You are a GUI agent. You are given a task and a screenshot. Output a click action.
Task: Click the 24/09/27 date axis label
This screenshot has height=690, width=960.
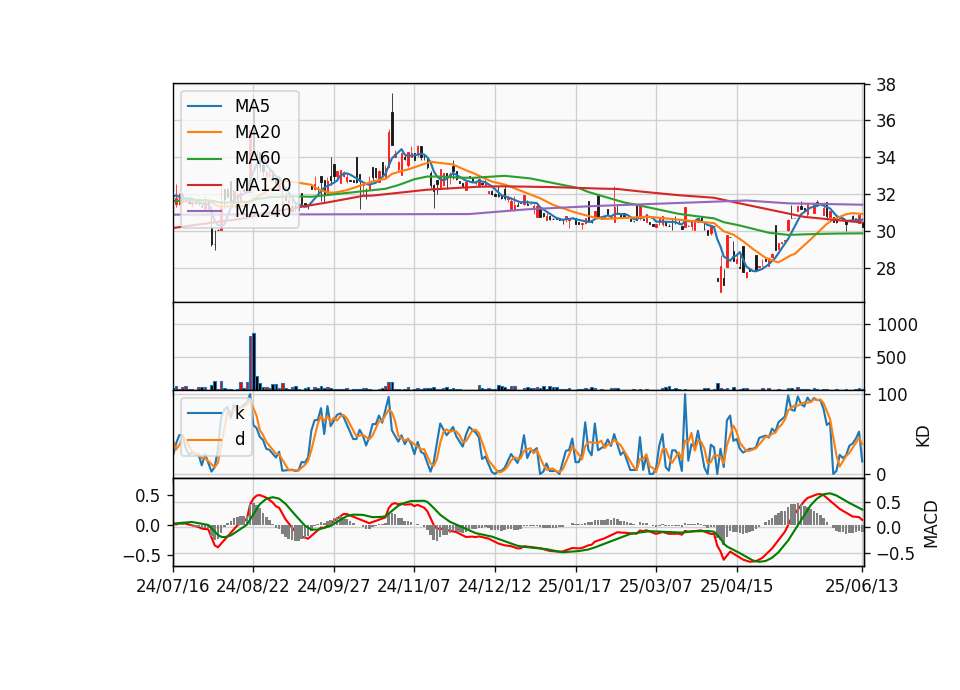point(334,586)
